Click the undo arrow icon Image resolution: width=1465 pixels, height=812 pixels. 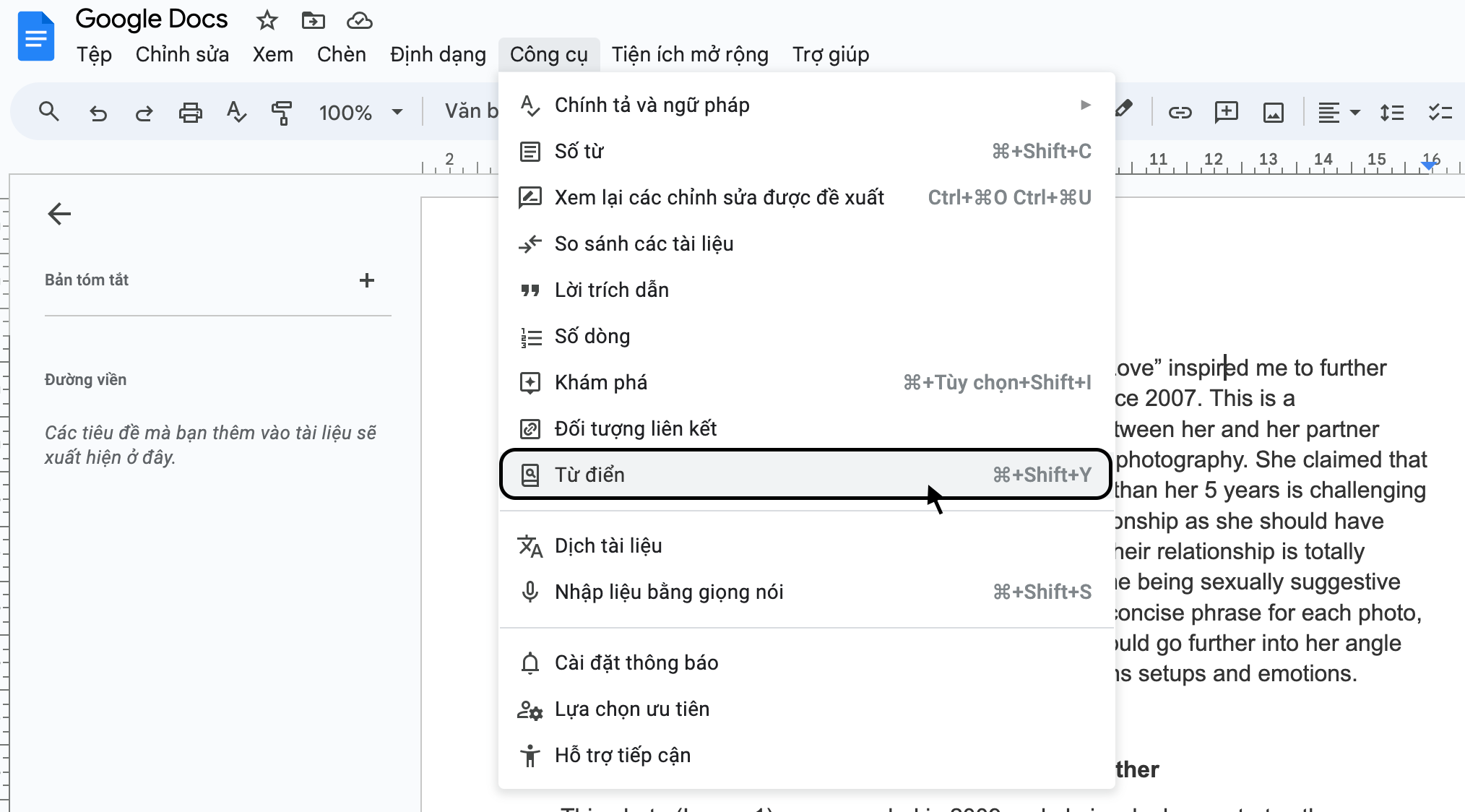click(x=98, y=113)
